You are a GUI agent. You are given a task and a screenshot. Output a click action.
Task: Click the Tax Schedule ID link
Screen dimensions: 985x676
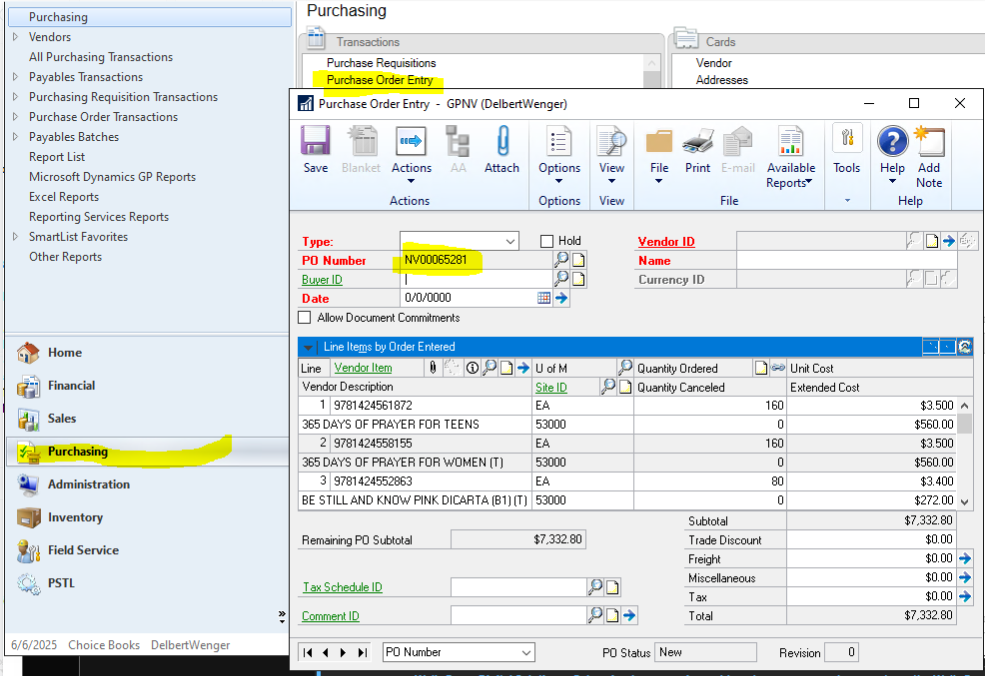pyautogui.click(x=342, y=587)
